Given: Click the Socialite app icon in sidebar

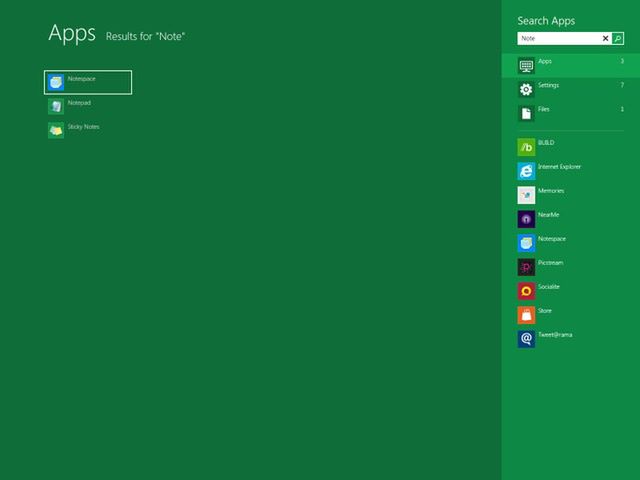Looking at the screenshot, I should (526, 291).
